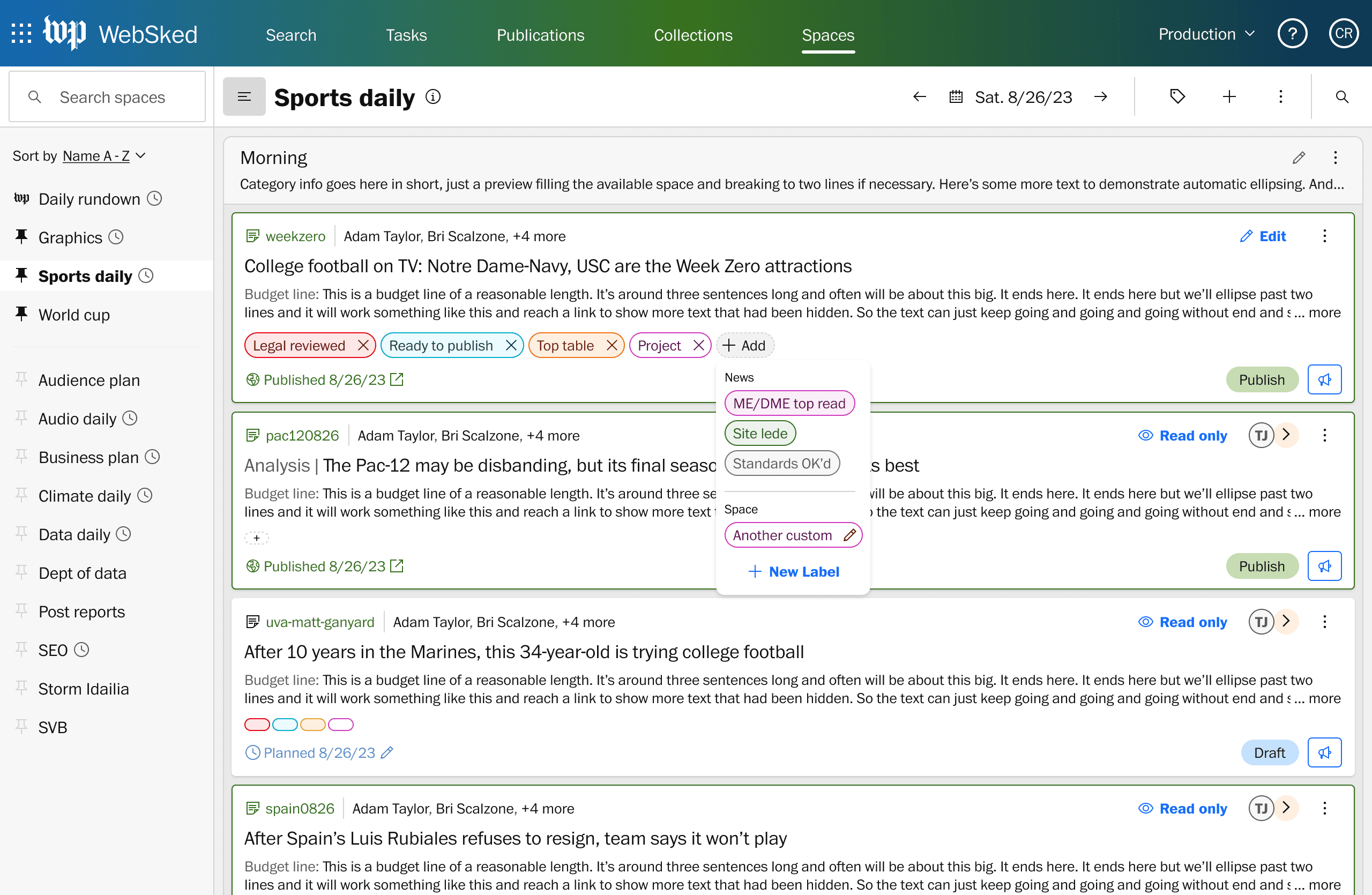Collapse the sidebar with the hamburger button
Viewport: 1372px width, 895px height.
pyautogui.click(x=244, y=97)
